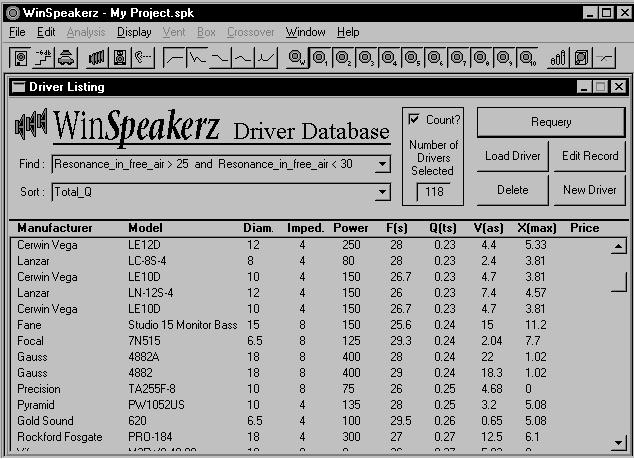634x459 pixels.
Task: Click the X(max) column header
Action: (x=537, y=228)
